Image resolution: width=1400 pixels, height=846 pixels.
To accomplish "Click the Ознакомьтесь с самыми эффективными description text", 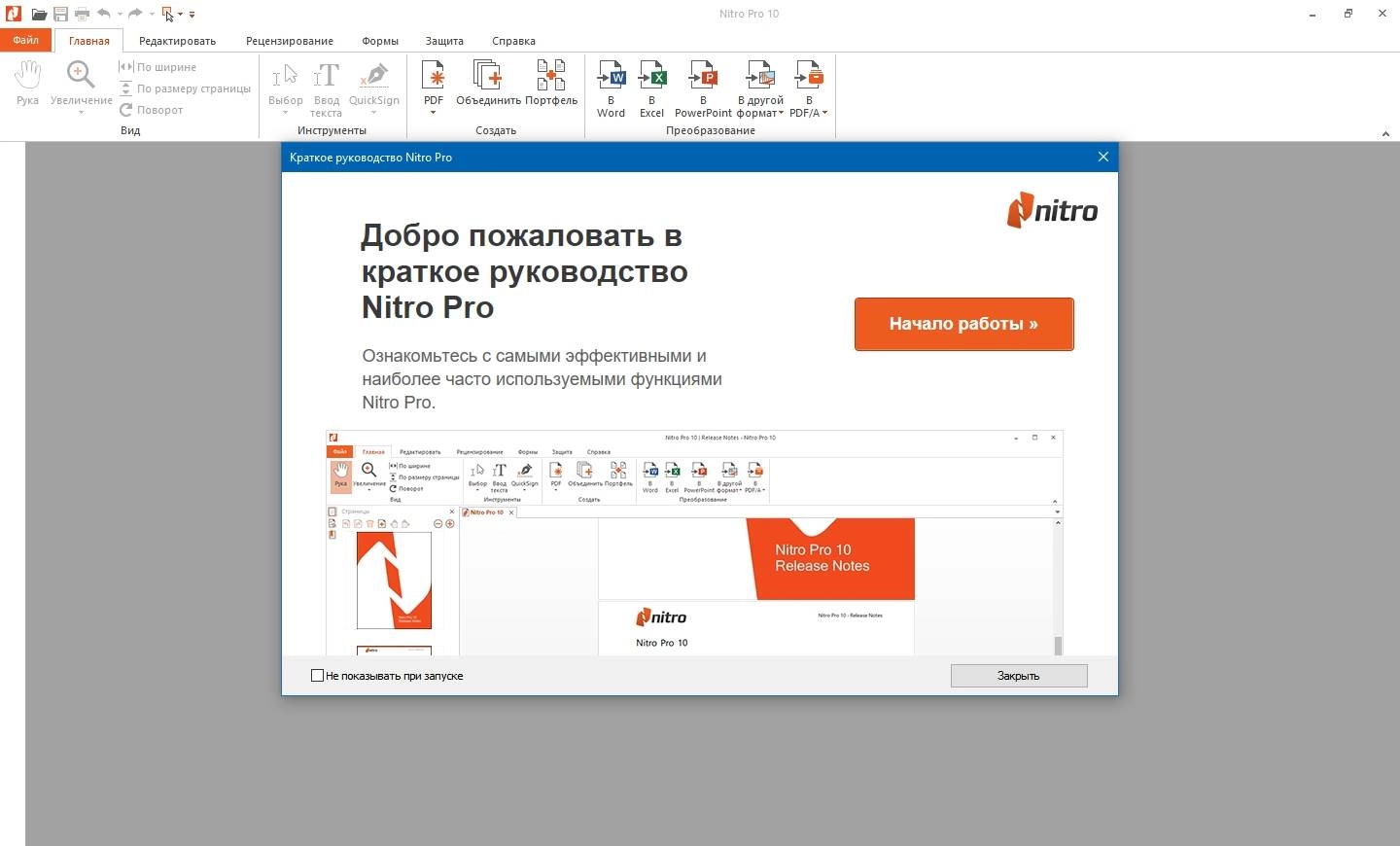I will [542, 379].
